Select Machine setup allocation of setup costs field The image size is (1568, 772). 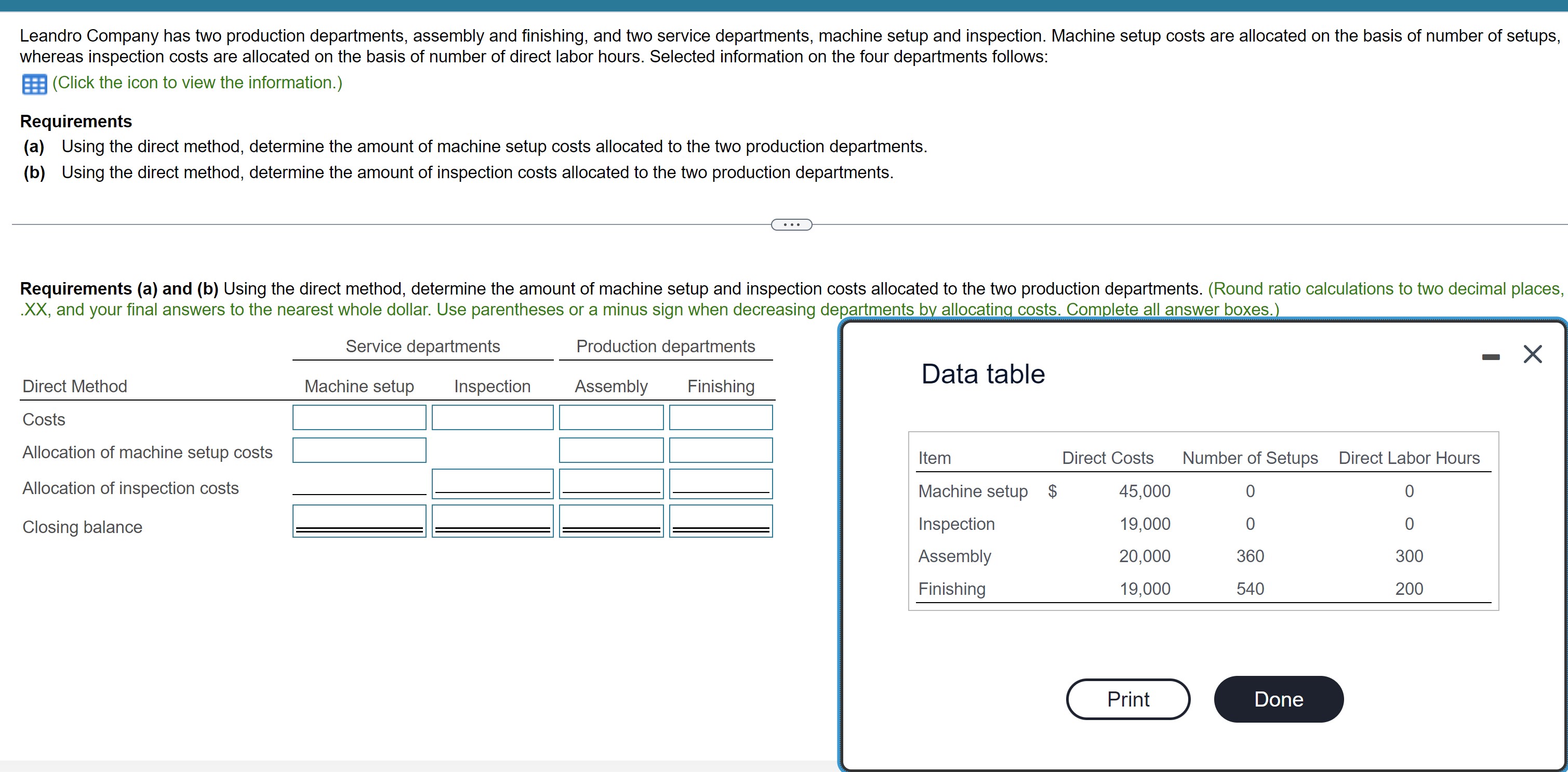359,450
